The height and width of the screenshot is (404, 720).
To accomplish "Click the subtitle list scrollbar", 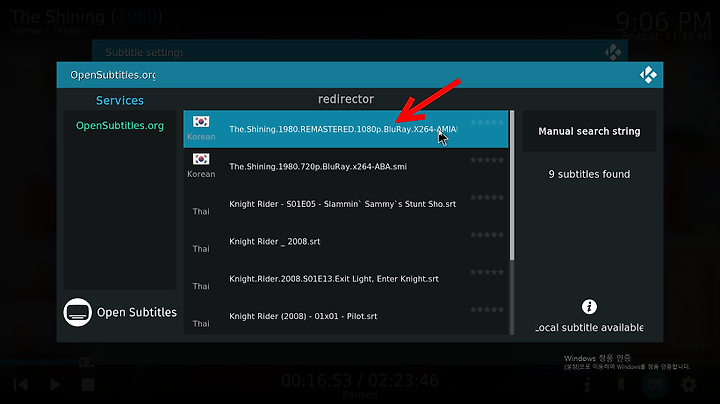I will [x=512, y=185].
